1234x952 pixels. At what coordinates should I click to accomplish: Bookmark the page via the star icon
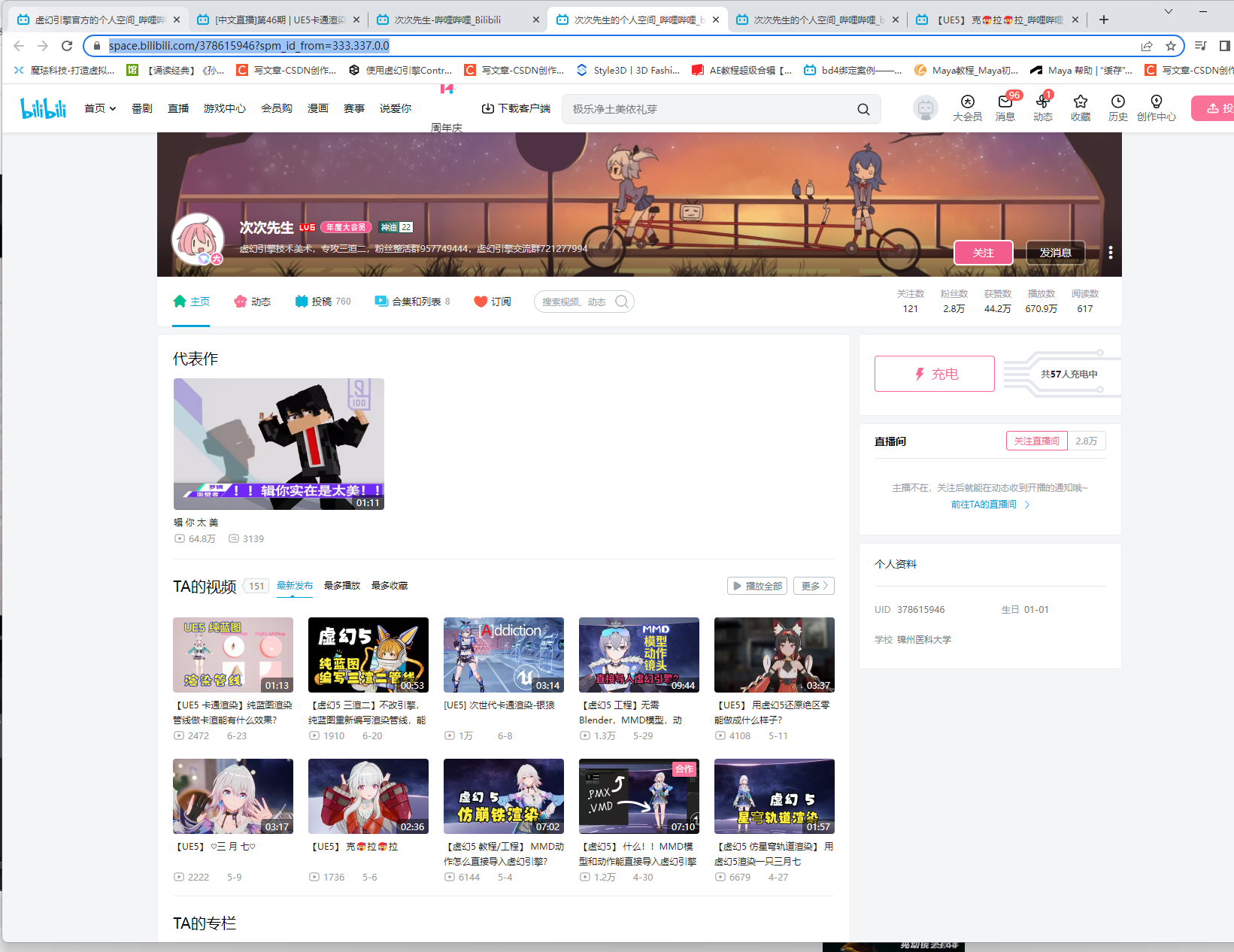pos(1172,46)
